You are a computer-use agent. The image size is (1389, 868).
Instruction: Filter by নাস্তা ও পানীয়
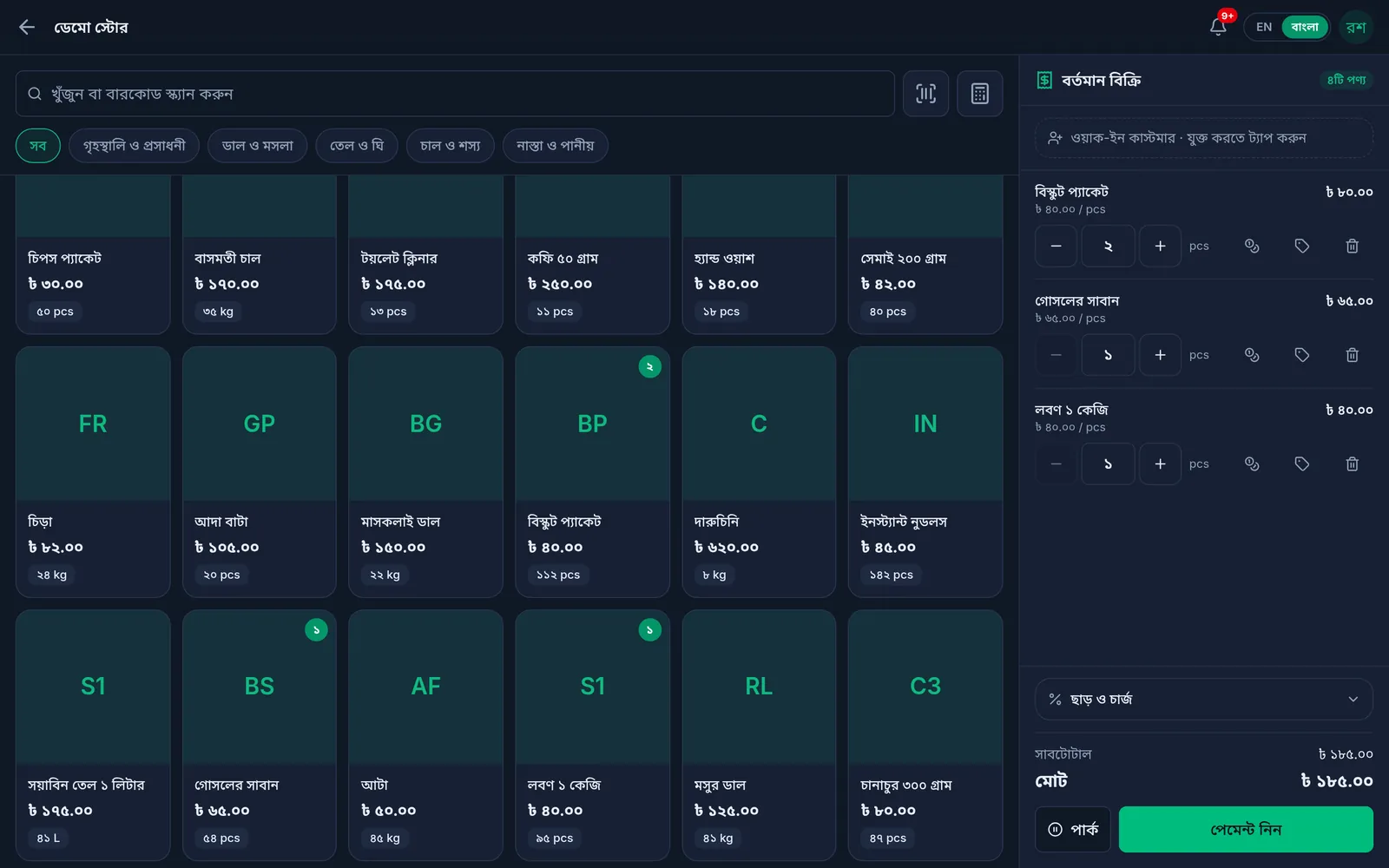click(x=556, y=146)
